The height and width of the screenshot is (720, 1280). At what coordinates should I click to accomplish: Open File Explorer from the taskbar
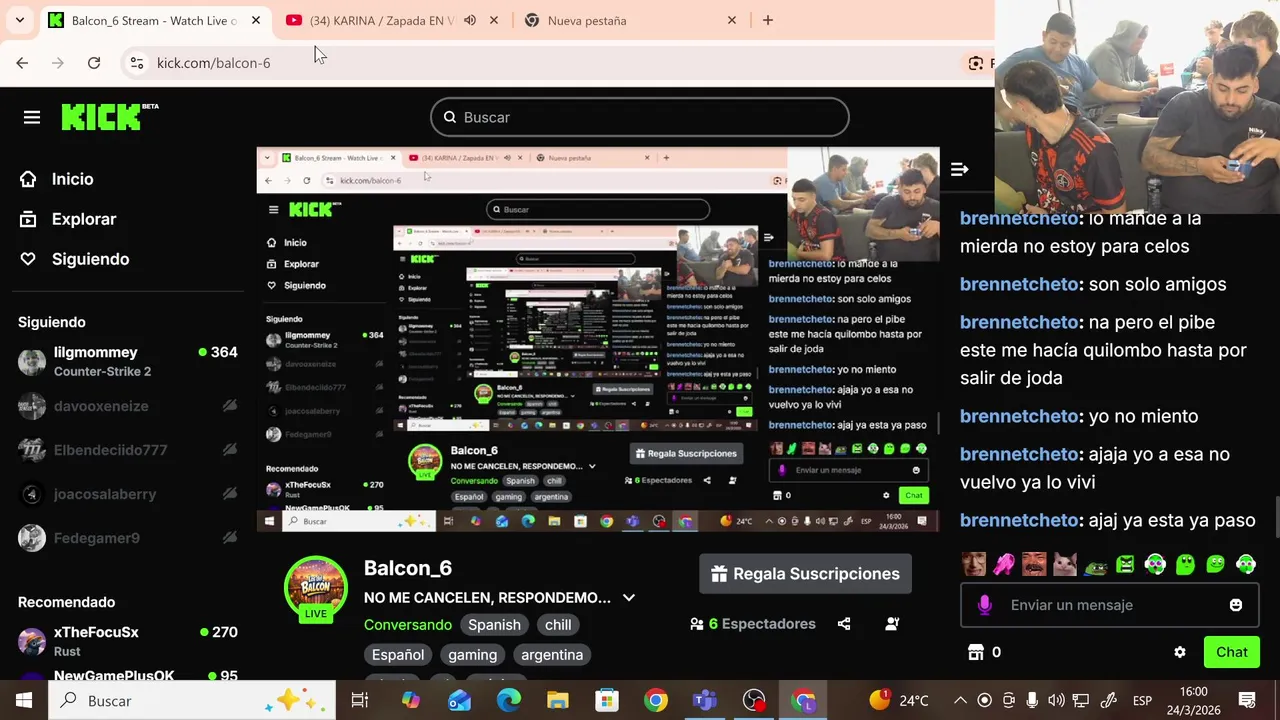coord(558,700)
